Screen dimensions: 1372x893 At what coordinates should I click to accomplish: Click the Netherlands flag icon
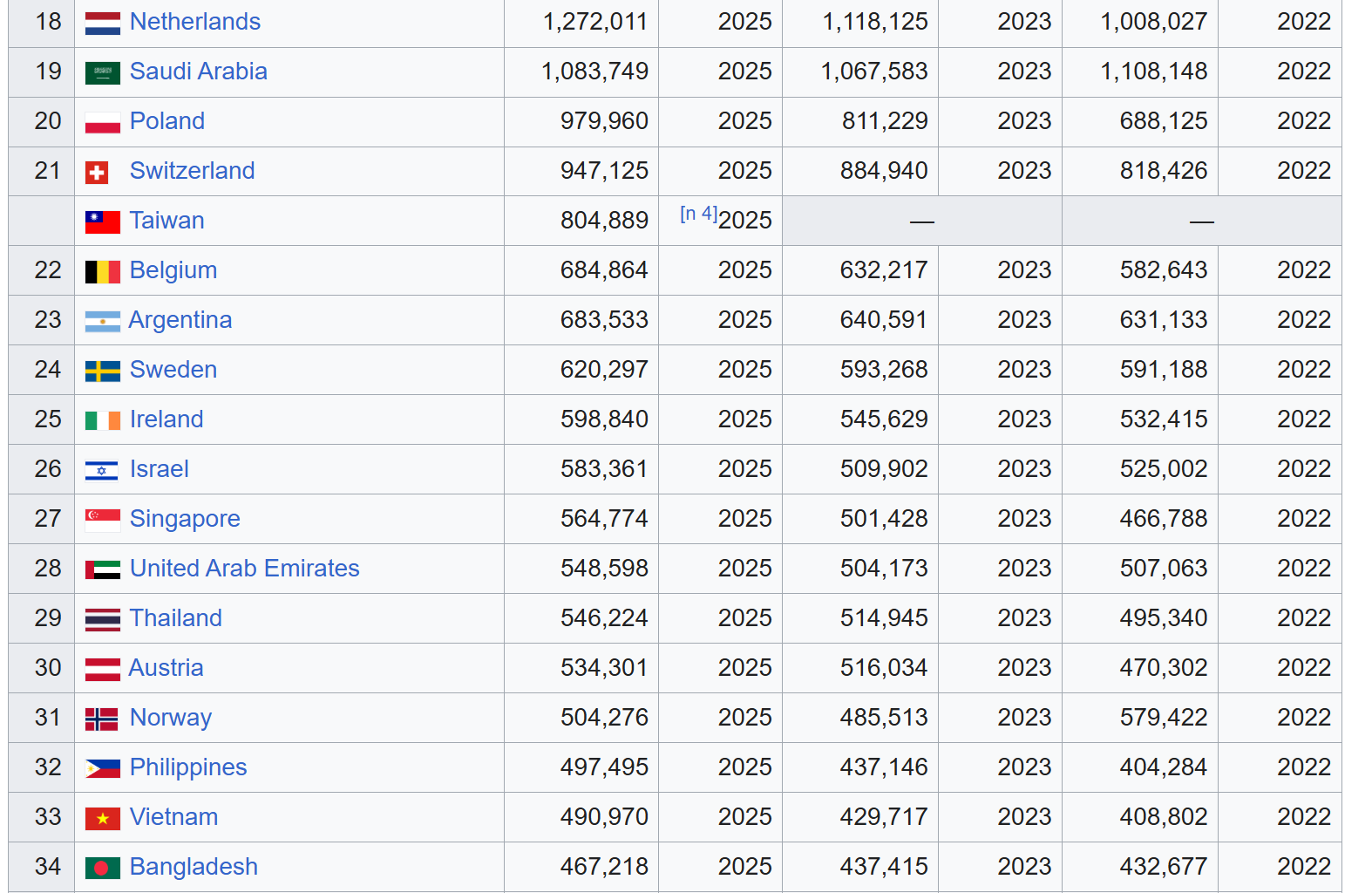click(x=102, y=24)
